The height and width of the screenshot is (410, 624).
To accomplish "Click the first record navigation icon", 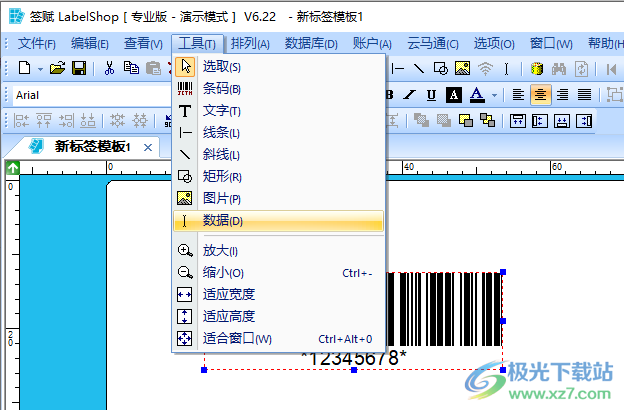I will pos(611,69).
